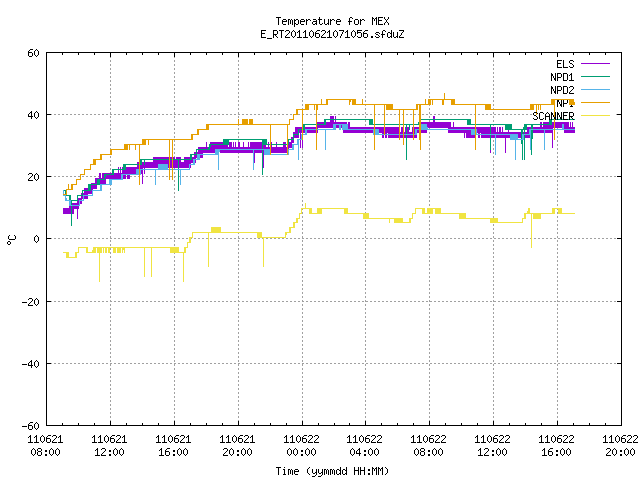Click the x-axis tick label '110621 08:00'

[45, 446]
